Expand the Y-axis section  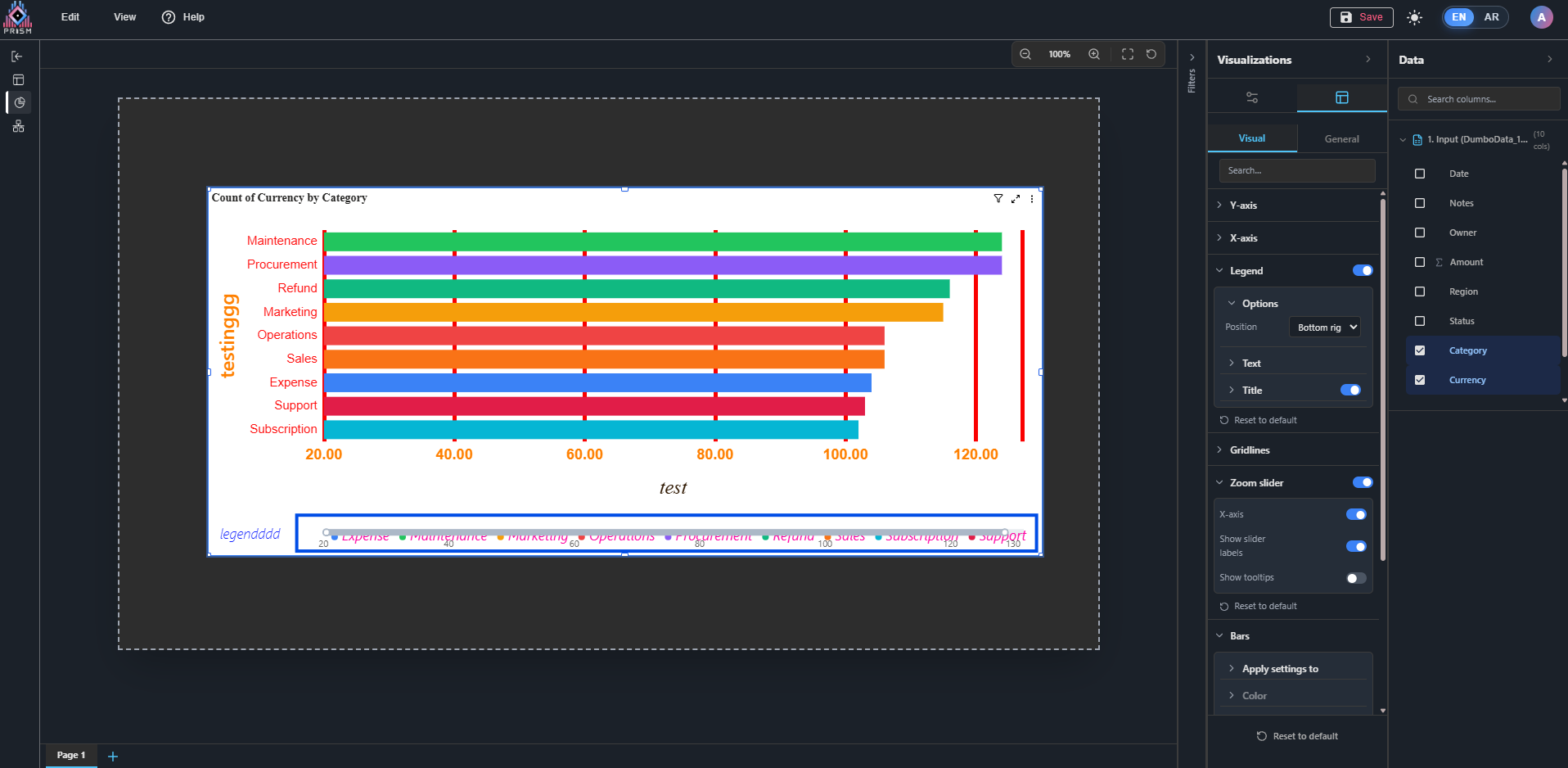coord(1243,206)
